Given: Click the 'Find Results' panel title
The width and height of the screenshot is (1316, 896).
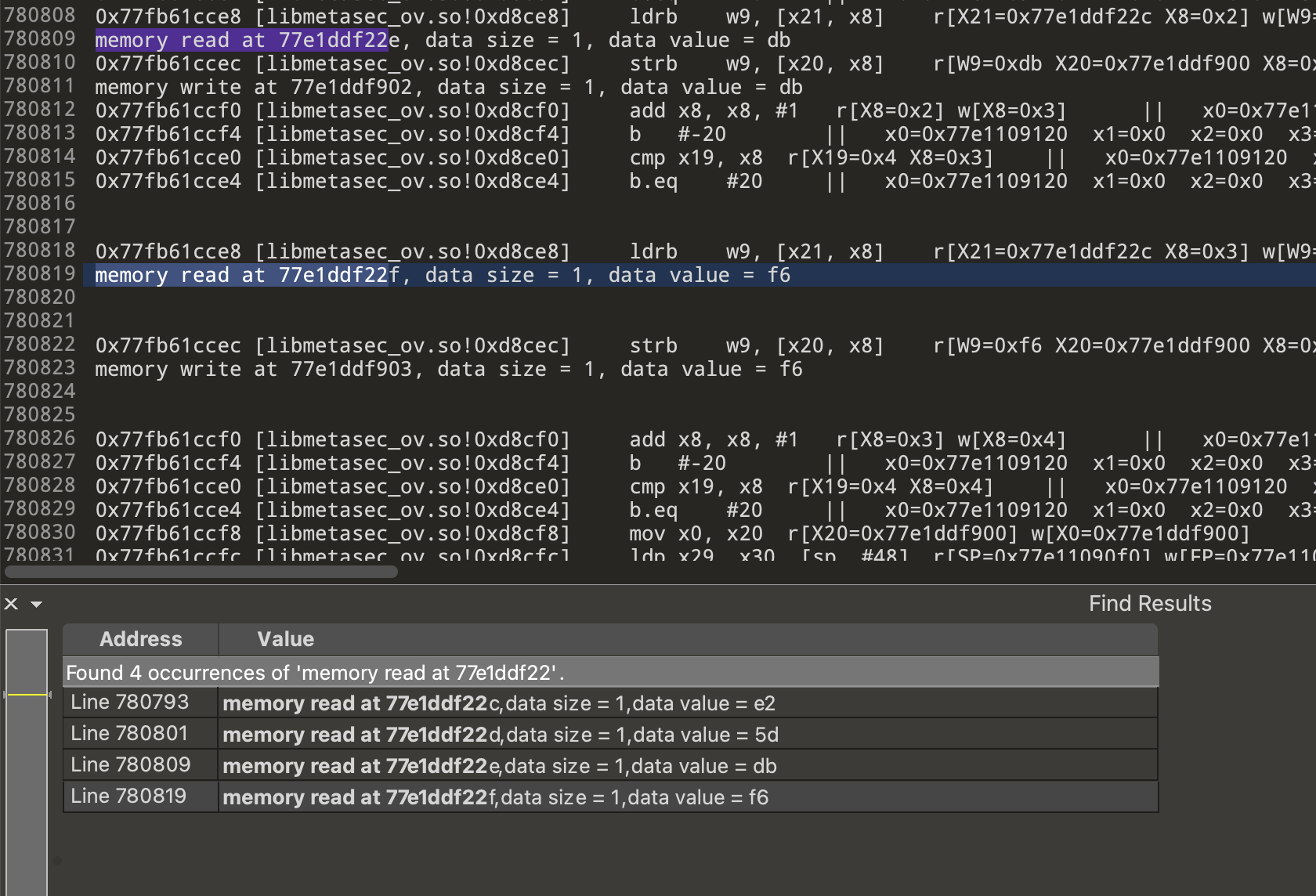Looking at the screenshot, I should (1149, 604).
